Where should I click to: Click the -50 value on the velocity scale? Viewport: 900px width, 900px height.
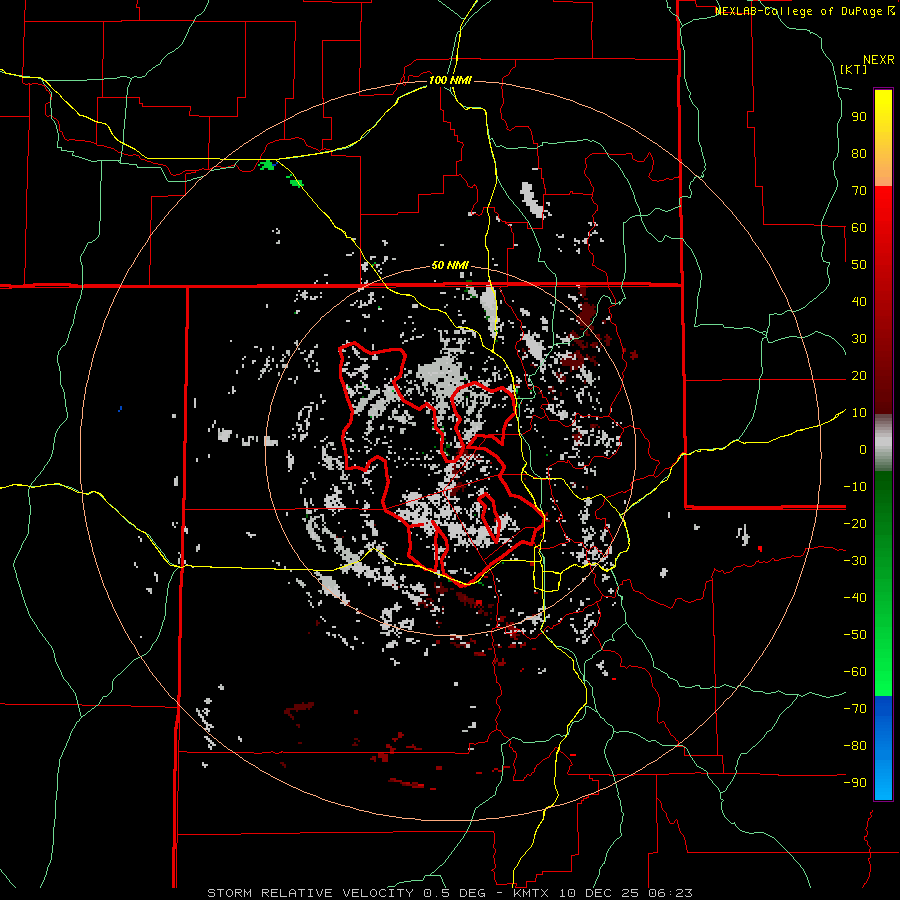pos(855,634)
